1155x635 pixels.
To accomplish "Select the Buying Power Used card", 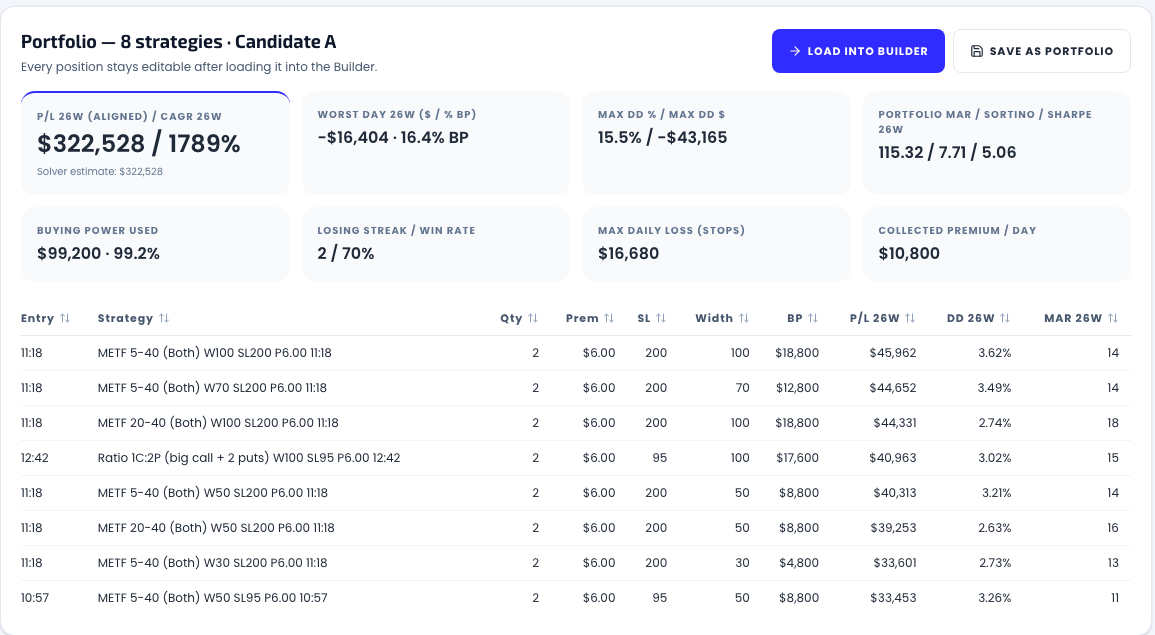I will point(155,245).
